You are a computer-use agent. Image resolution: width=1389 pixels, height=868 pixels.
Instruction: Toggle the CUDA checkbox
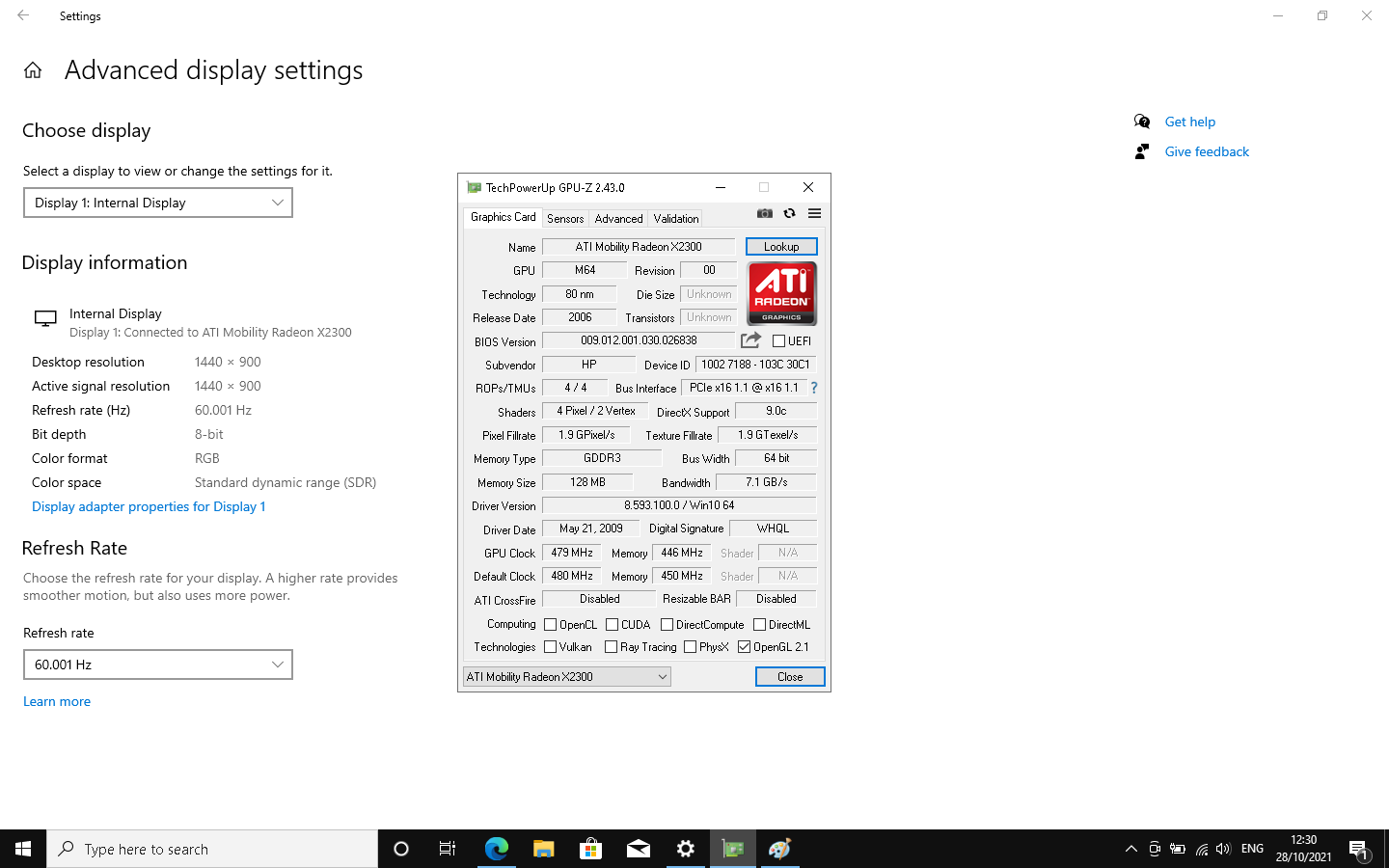[x=612, y=624]
